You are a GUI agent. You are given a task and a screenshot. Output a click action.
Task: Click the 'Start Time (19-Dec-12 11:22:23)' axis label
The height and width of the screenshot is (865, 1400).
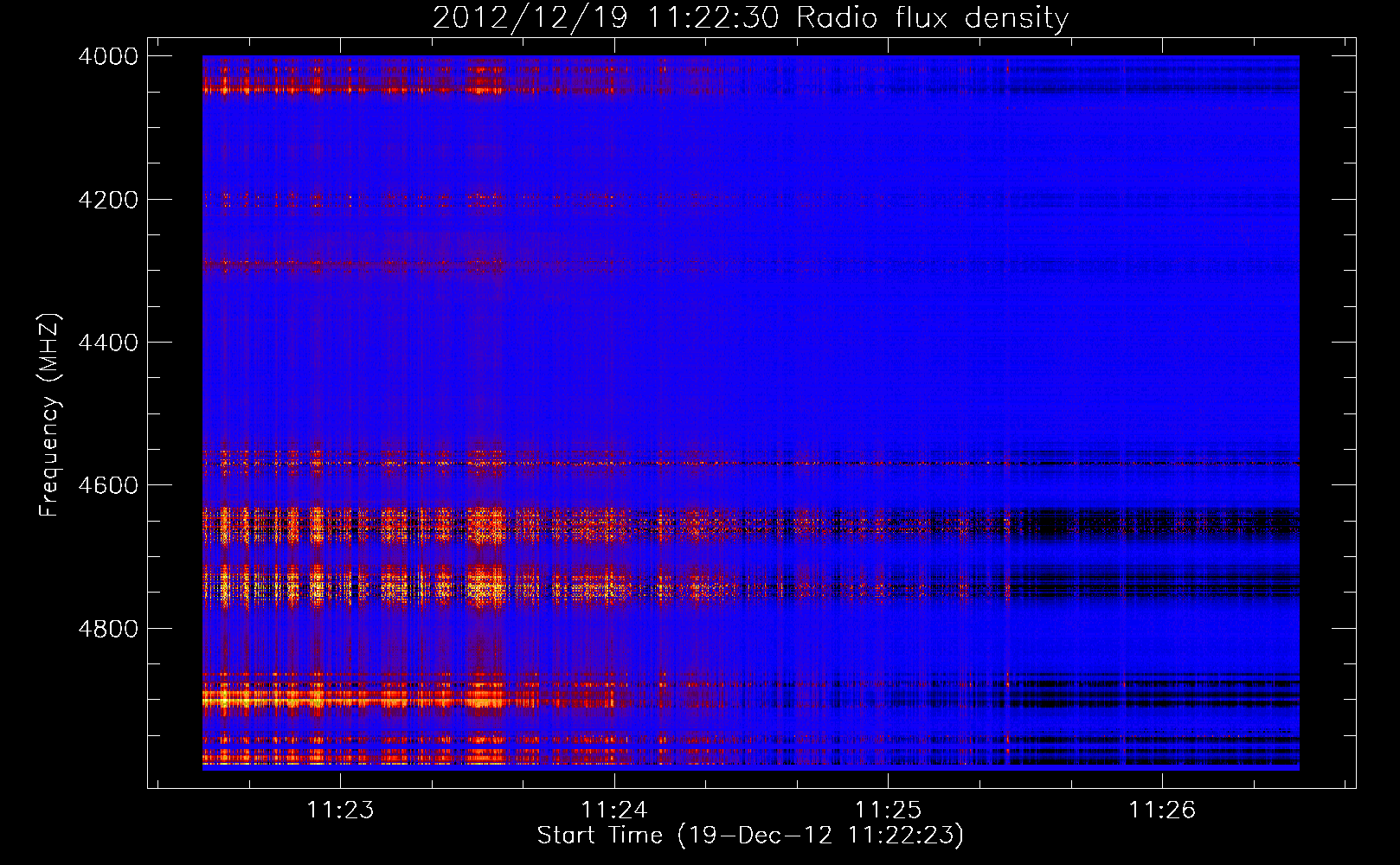point(750,836)
